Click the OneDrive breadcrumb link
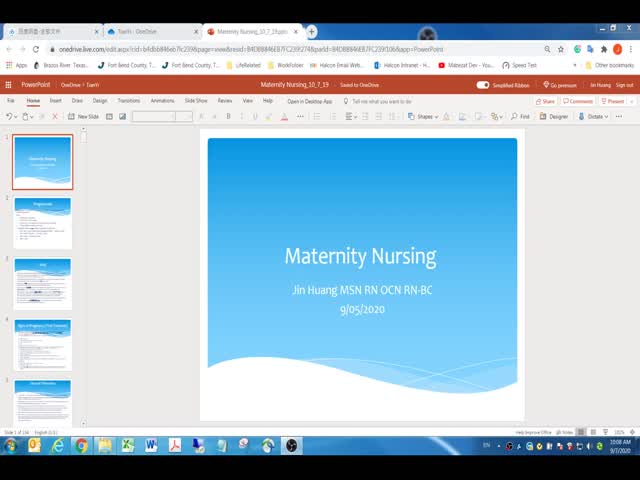This screenshot has width=640, height=480. pos(70,85)
